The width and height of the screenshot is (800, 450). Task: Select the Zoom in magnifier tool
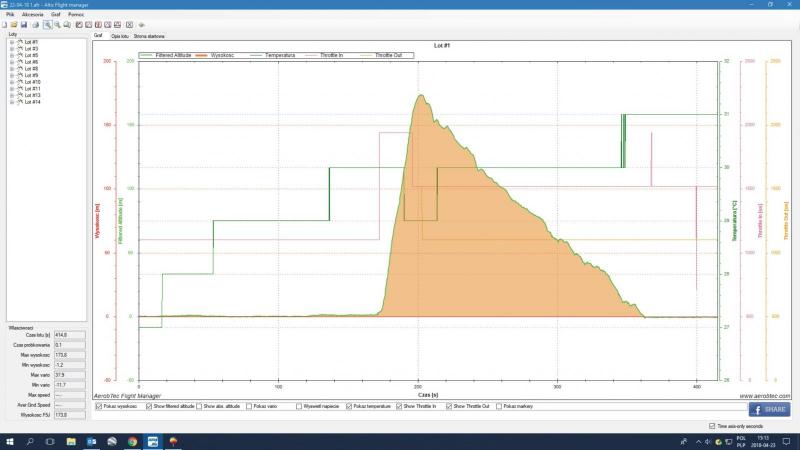[x=47, y=25]
